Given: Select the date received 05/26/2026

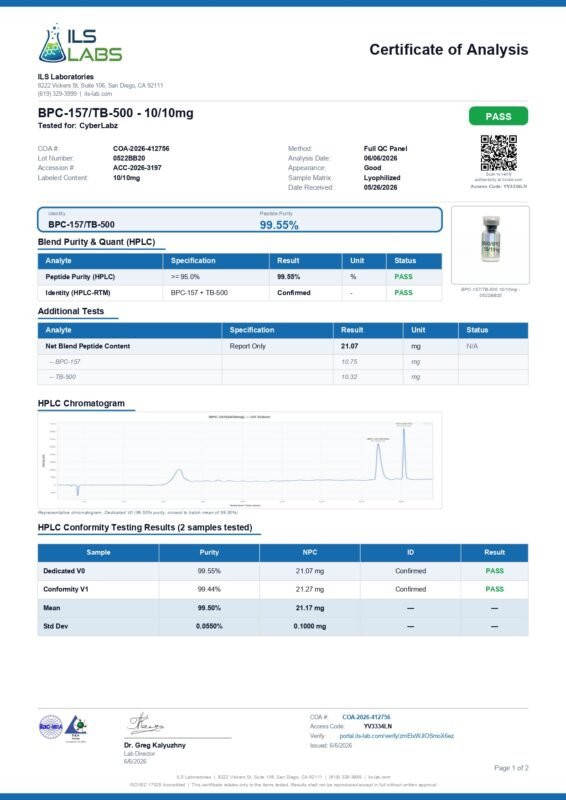Looking at the screenshot, I should click(x=380, y=188).
